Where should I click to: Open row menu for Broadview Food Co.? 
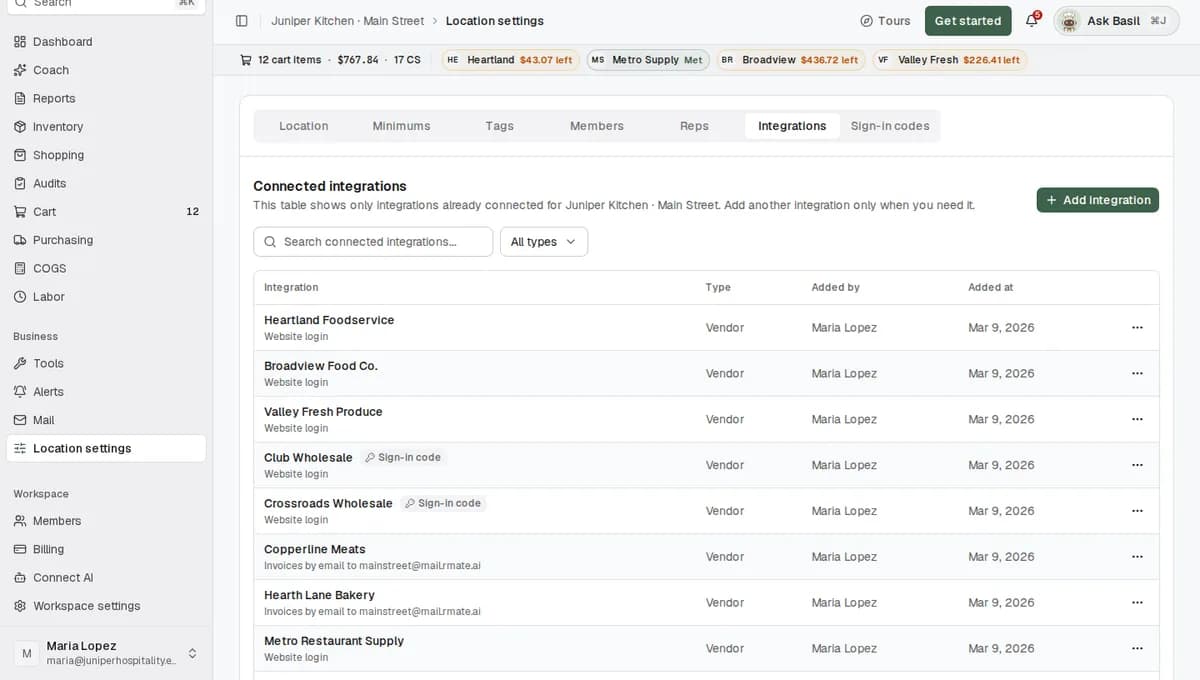1137,373
